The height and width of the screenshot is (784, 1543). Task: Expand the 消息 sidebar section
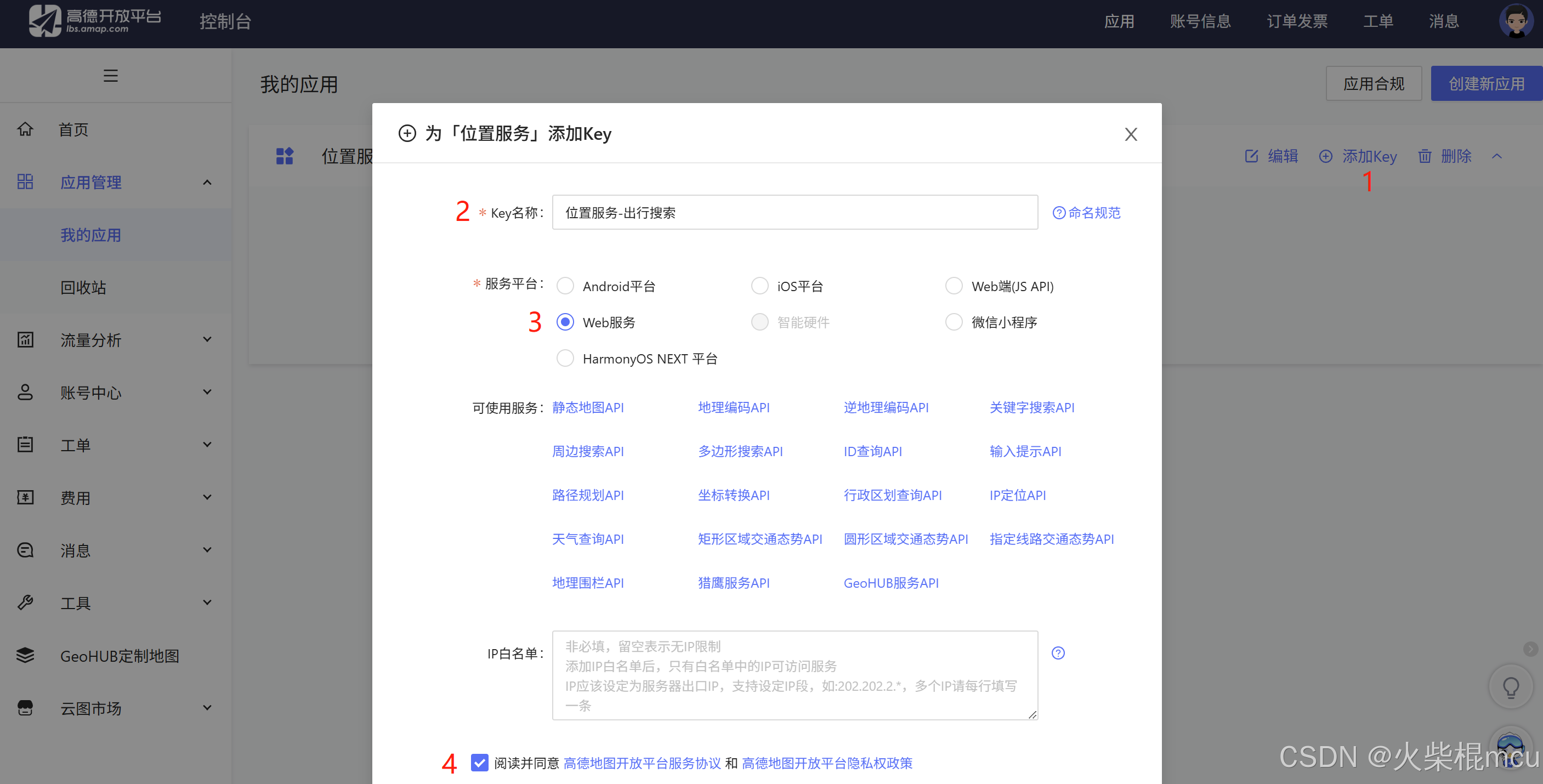207,550
